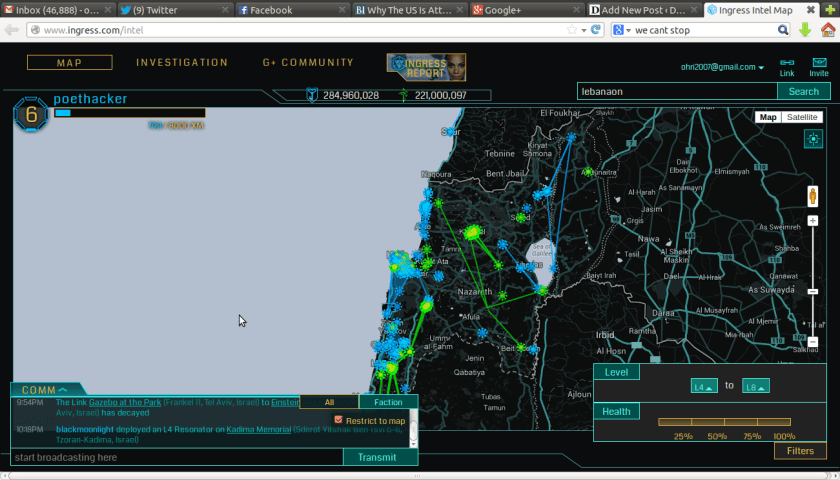Viewport: 840px width, 480px height.
Task: Show All COMM messages tab
Action: pos(329,402)
